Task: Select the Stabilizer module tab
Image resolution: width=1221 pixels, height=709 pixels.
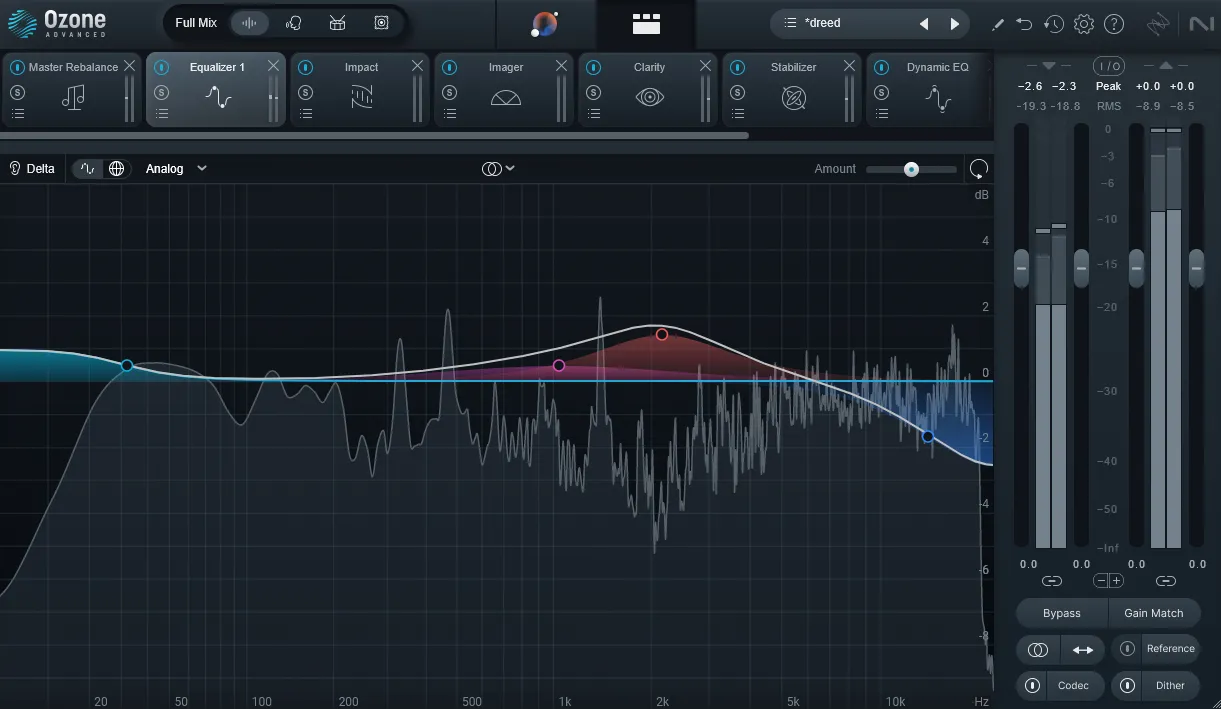Action: point(793,89)
